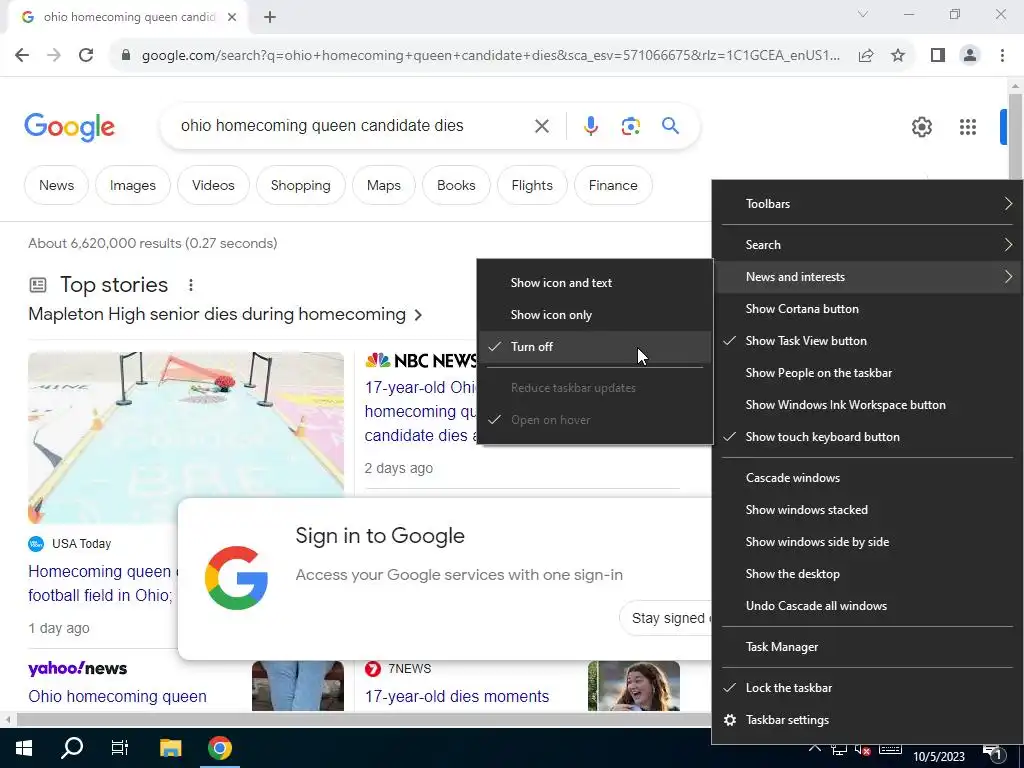Filter results by Books

(x=456, y=185)
